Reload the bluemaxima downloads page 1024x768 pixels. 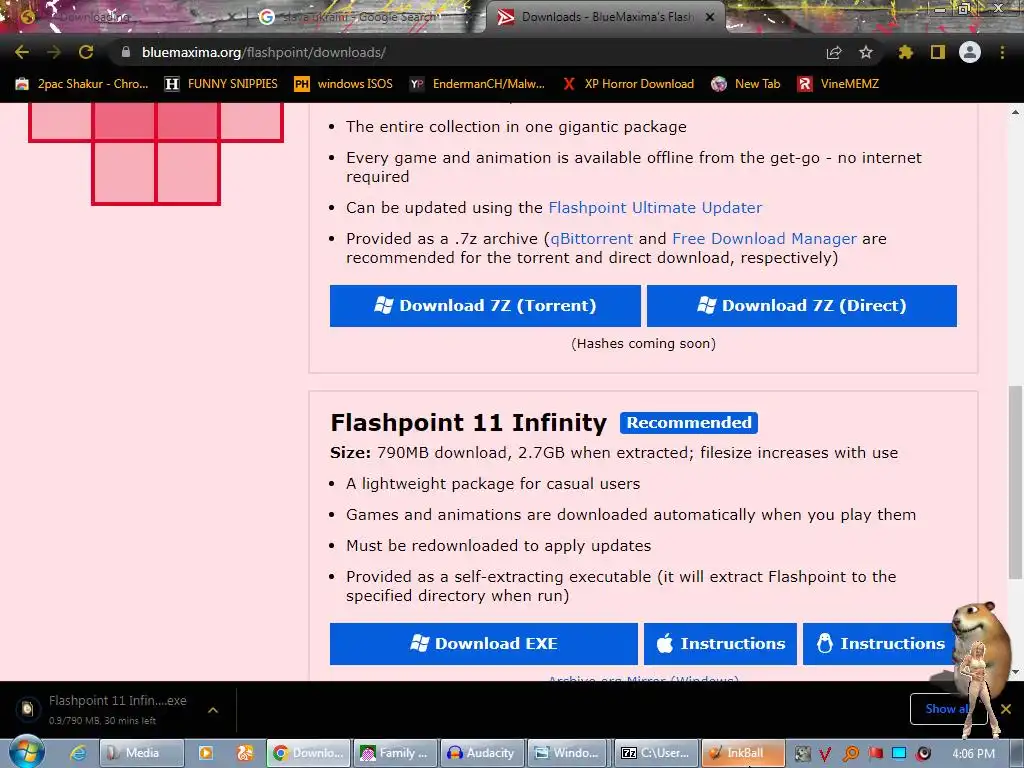86,52
